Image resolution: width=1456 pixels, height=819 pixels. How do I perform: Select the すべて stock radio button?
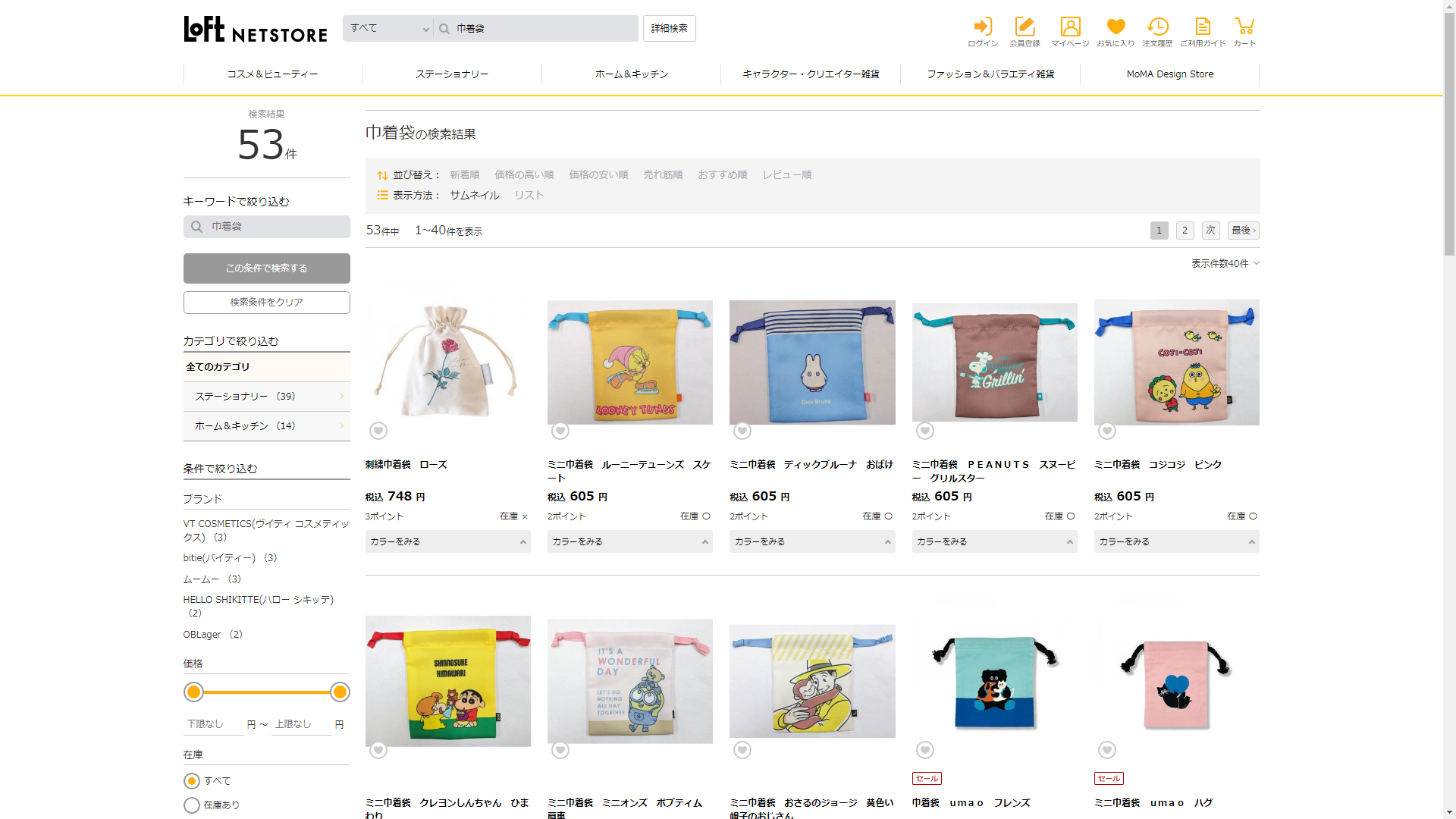[192, 781]
